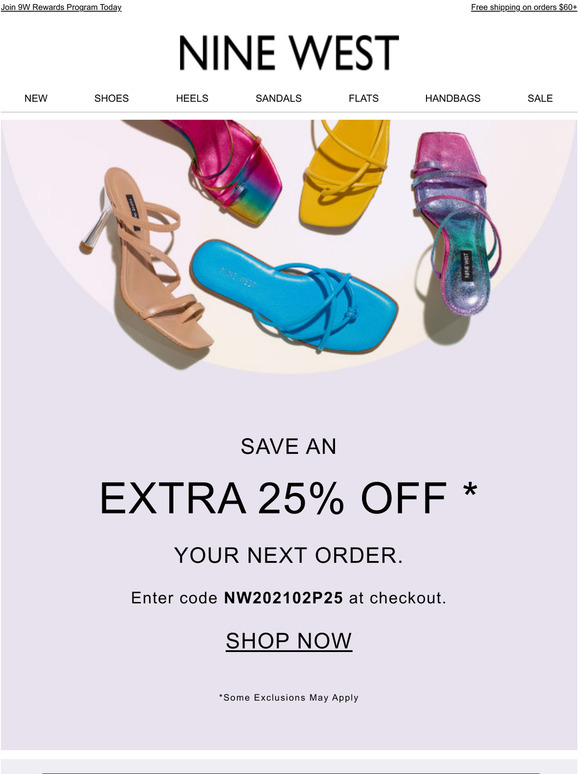
Task: Open the SALE section
Action: coord(540,98)
